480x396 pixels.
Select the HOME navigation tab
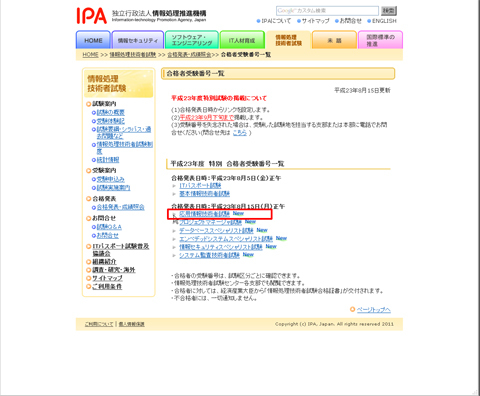pyautogui.click(x=93, y=40)
